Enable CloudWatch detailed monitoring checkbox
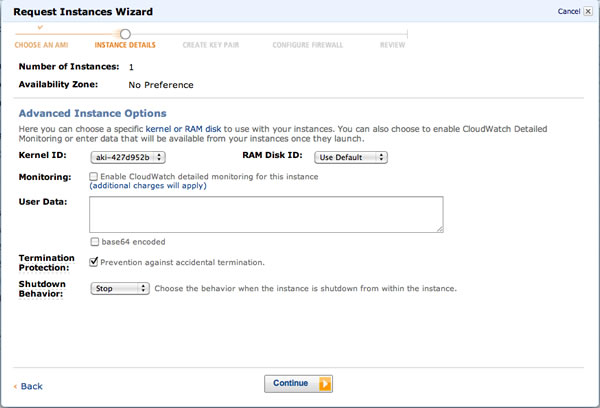 pos(94,176)
